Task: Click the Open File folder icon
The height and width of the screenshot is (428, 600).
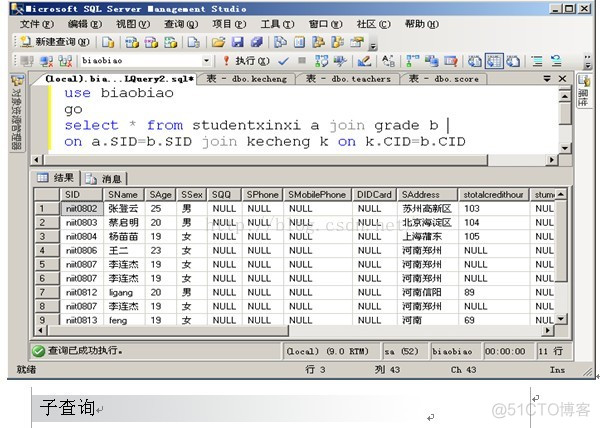Action: [x=218, y=42]
